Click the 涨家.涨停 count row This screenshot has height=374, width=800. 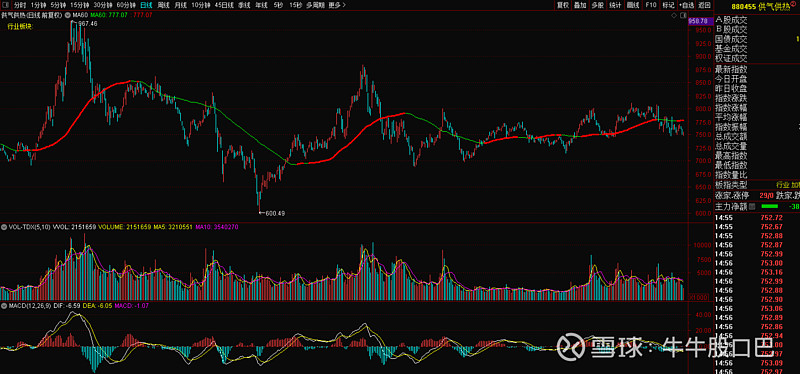pos(744,195)
